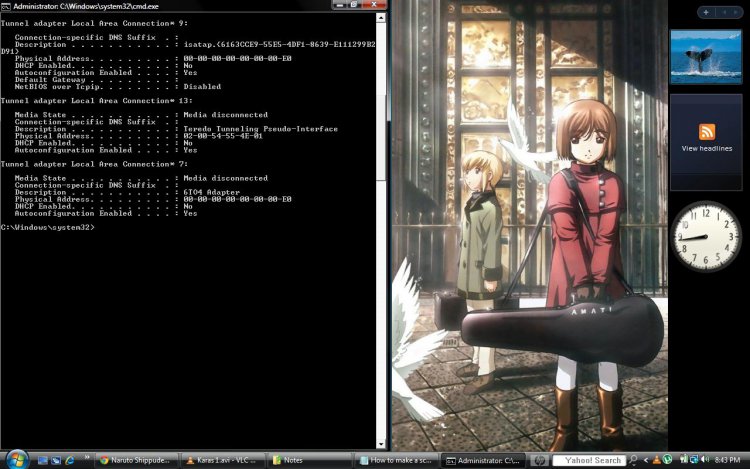Click the HP logo toolbar icon

540,460
